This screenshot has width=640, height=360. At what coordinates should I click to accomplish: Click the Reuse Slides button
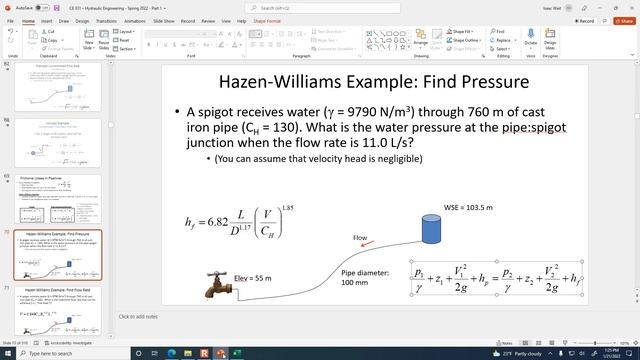click(x=104, y=40)
